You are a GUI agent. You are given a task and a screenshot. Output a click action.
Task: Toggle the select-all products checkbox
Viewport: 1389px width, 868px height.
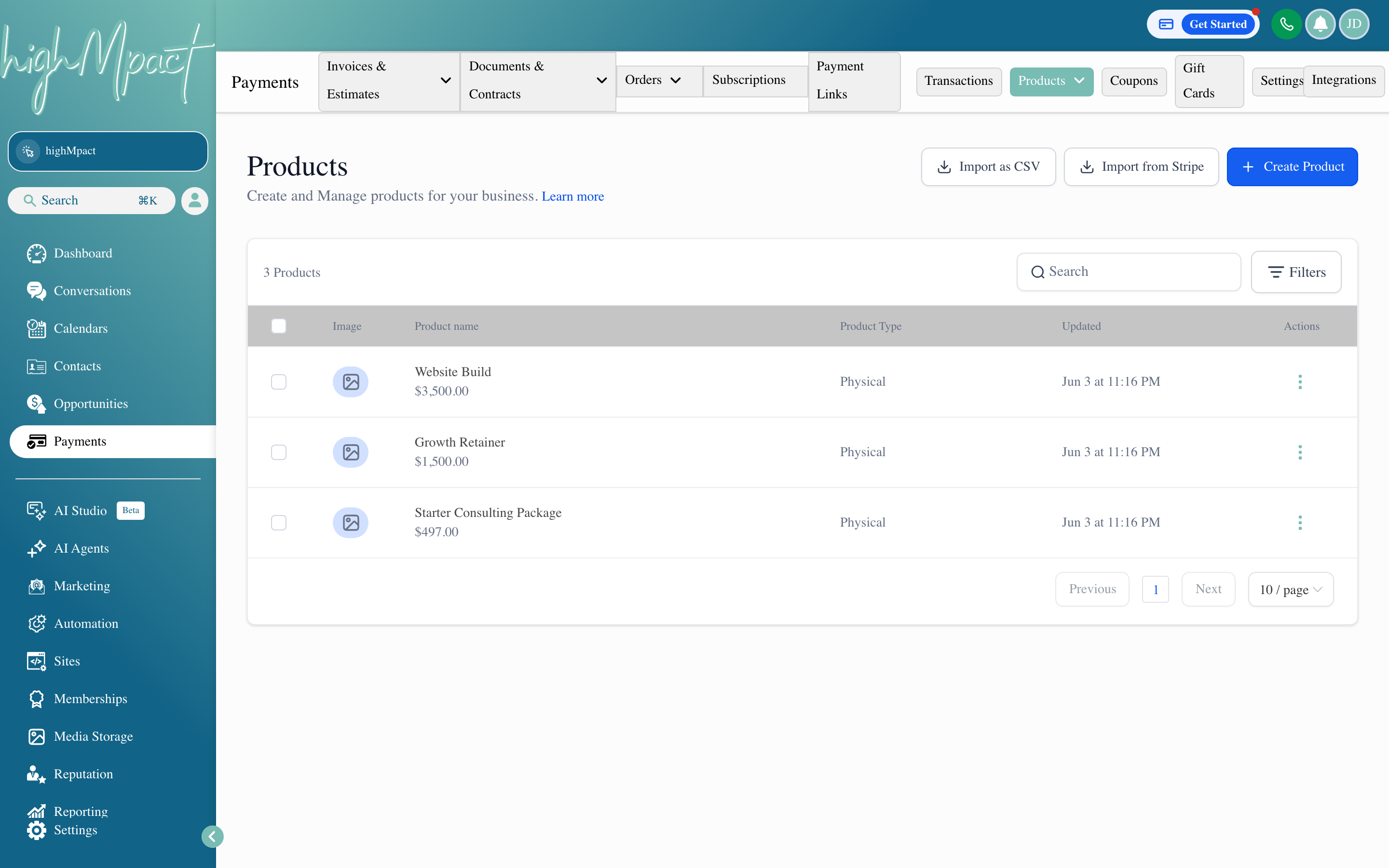(x=278, y=326)
